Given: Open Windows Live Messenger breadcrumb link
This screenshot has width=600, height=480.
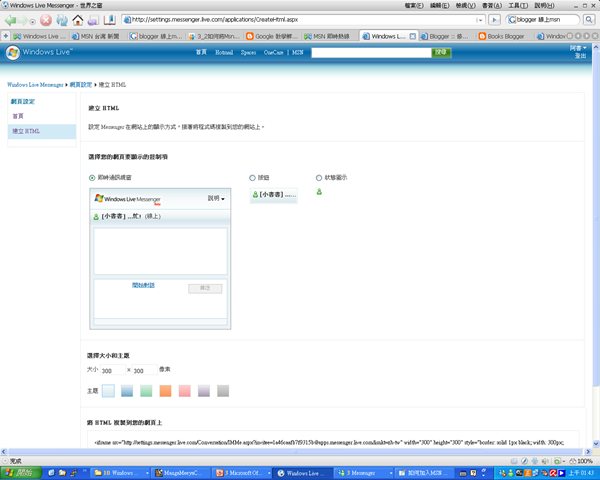Looking at the screenshot, I should coord(35,85).
